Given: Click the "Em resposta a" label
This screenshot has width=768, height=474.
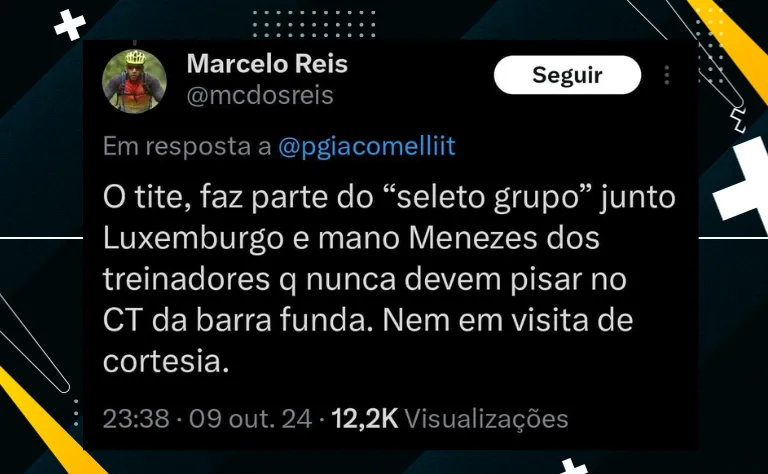Looking at the screenshot, I should coord(187,146).
